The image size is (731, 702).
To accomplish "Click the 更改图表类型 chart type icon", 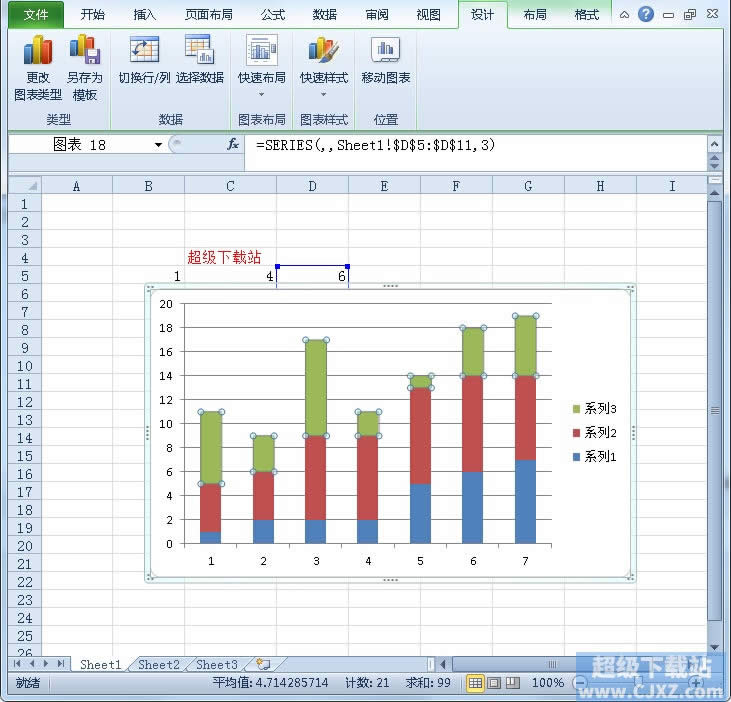I will [38, 51].
